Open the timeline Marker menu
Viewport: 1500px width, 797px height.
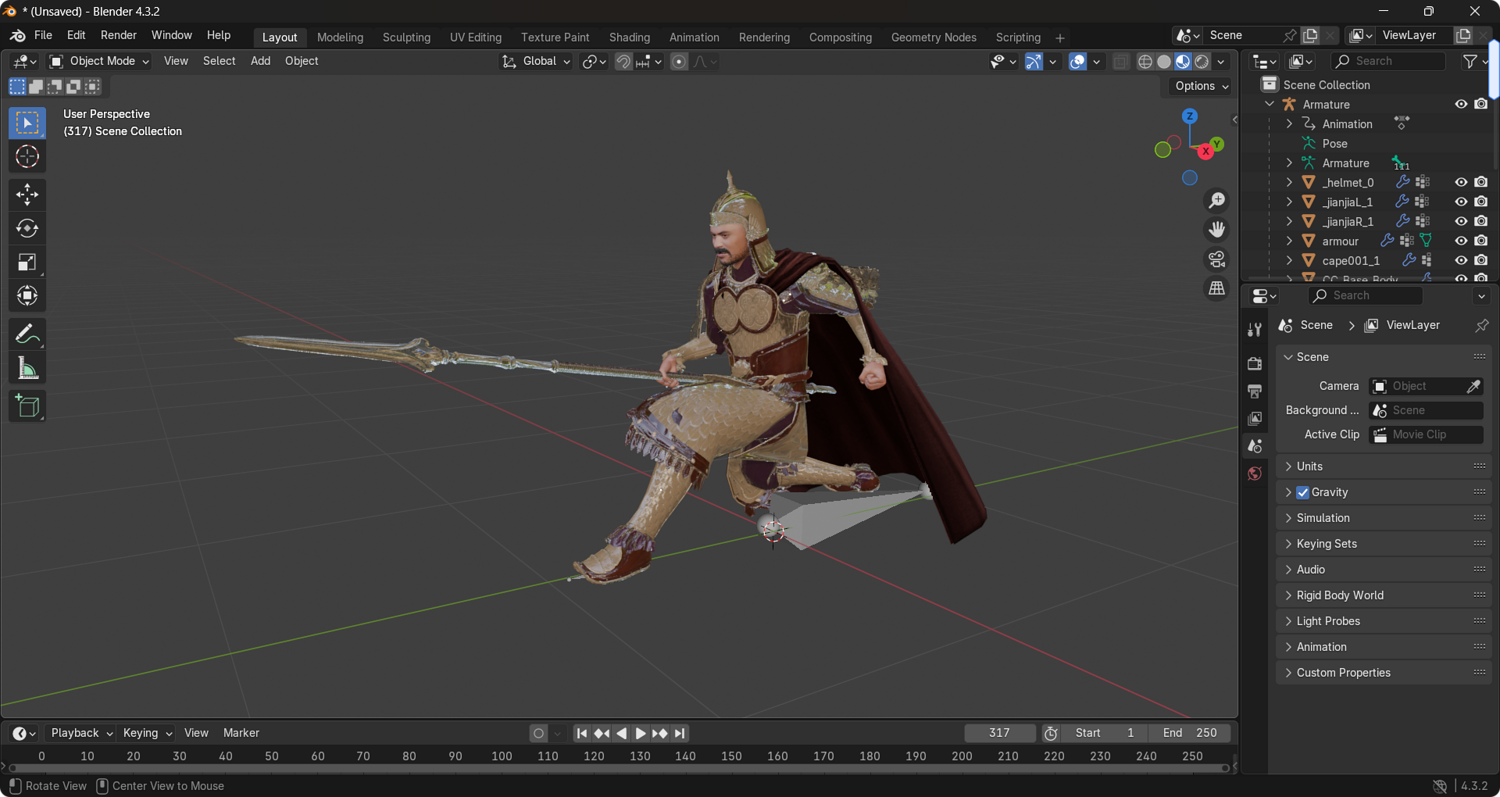pyautogui.click(x=241, y=733)
